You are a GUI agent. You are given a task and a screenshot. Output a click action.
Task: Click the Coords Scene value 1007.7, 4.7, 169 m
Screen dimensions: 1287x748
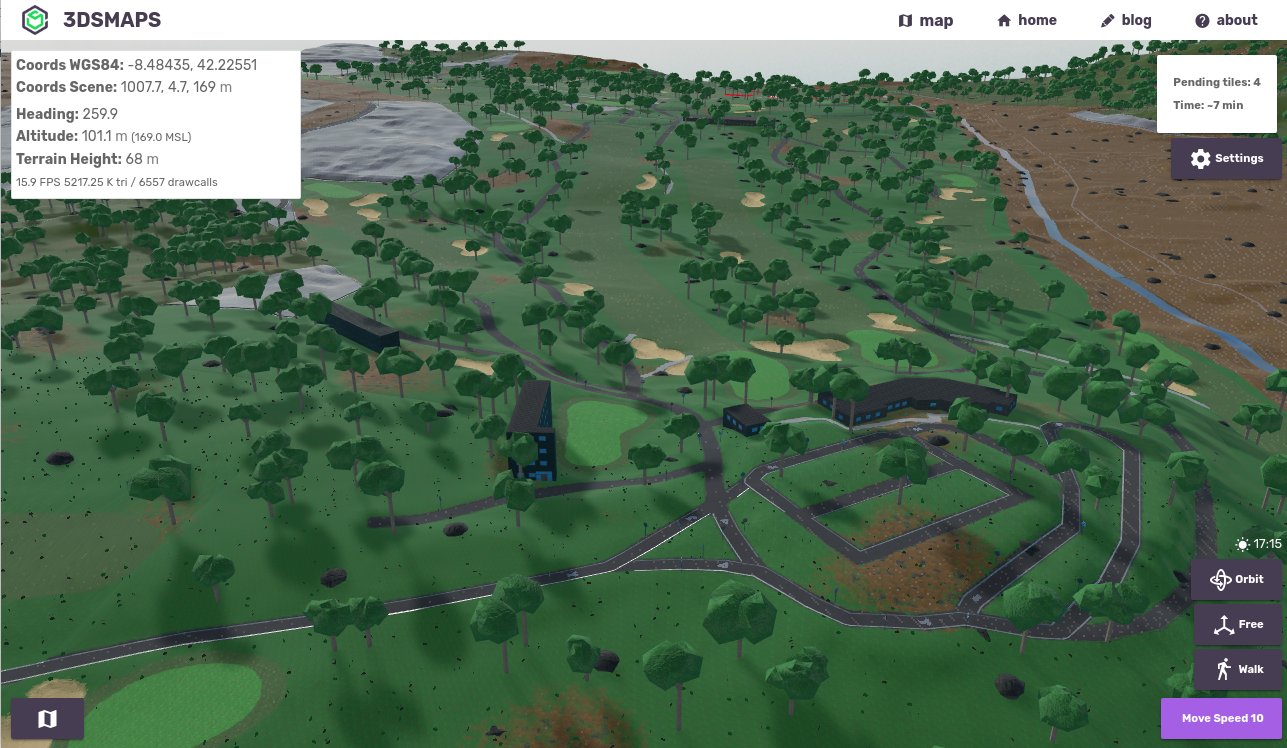pos(177,87)
